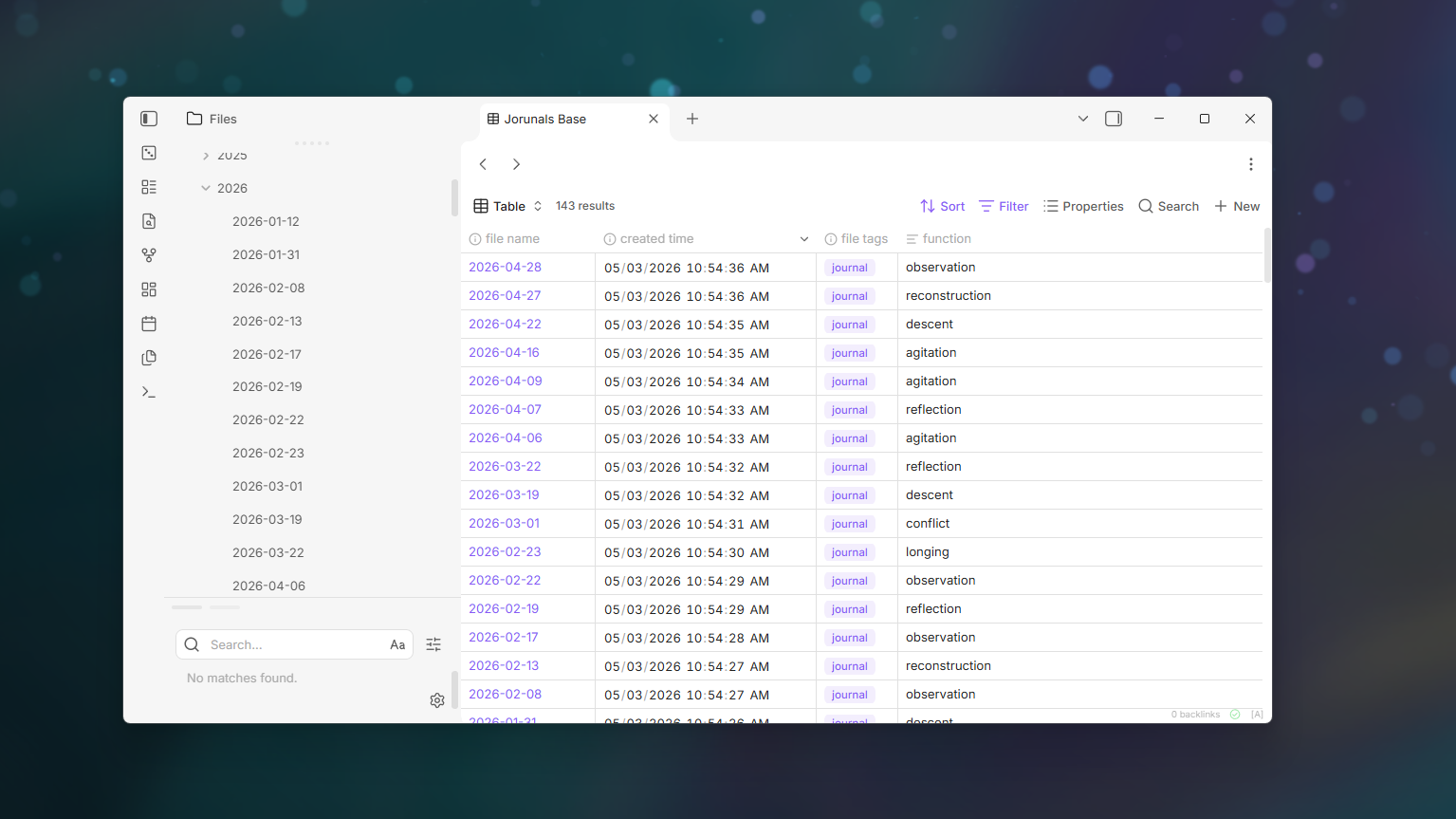Viewport: 1456px width, 819px height.
Task: Open command palette terminal icon
Action: click(x=149, y=392)
